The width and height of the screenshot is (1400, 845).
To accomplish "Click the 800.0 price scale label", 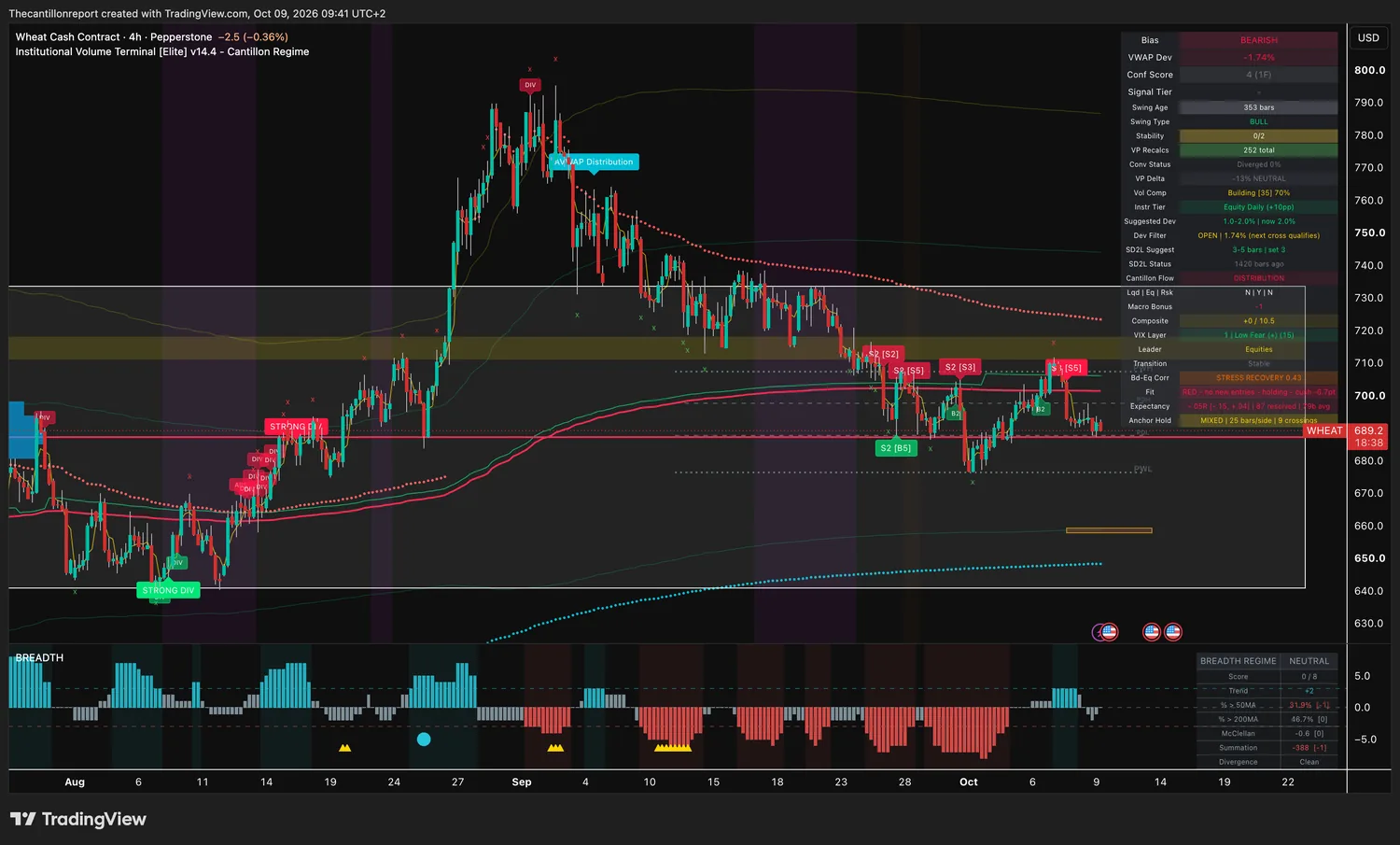I will pyautogui.click(x=1369, y=70).
